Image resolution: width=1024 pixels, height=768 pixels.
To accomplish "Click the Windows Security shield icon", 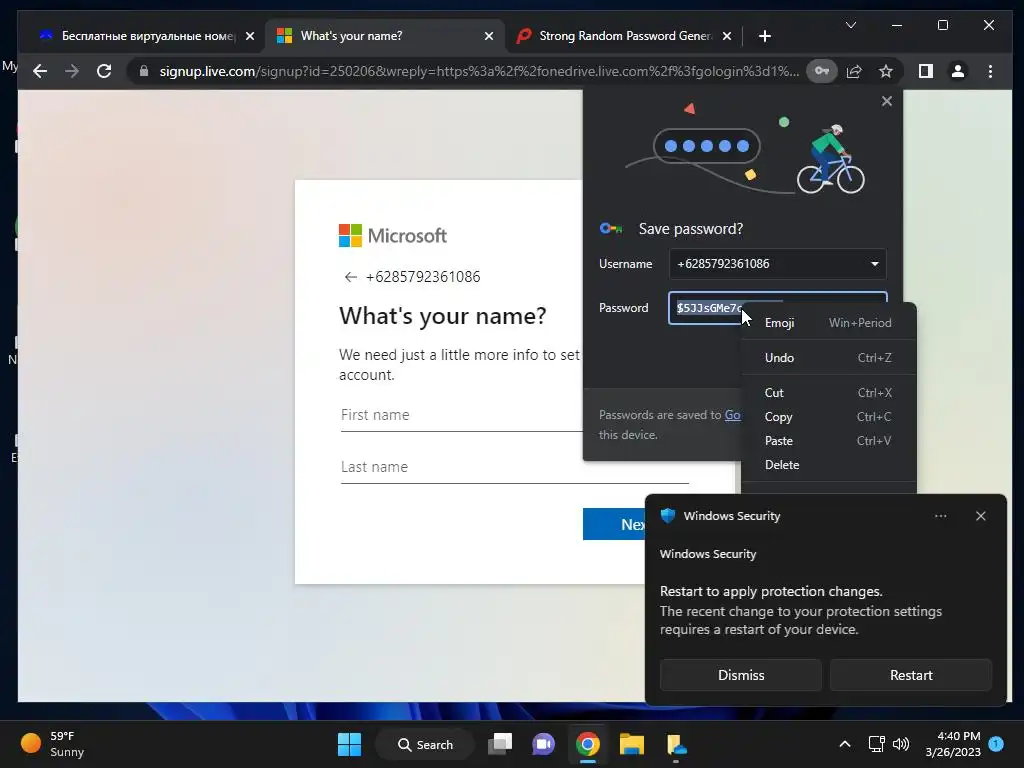I will tap(667, 516).
